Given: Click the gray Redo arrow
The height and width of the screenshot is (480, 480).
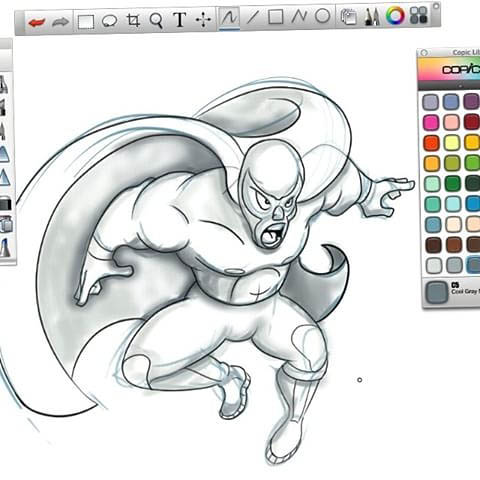Looking at the screenshot, I should (61, 22).
